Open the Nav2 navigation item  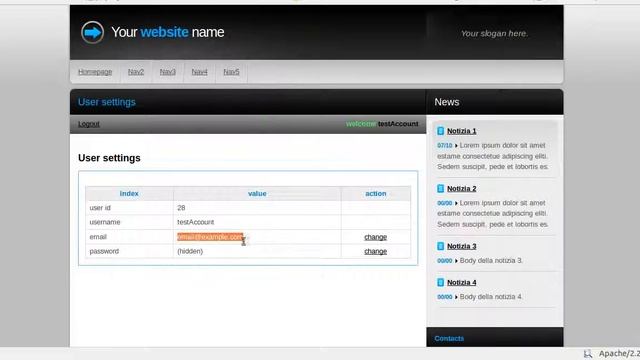pos(136,72)
